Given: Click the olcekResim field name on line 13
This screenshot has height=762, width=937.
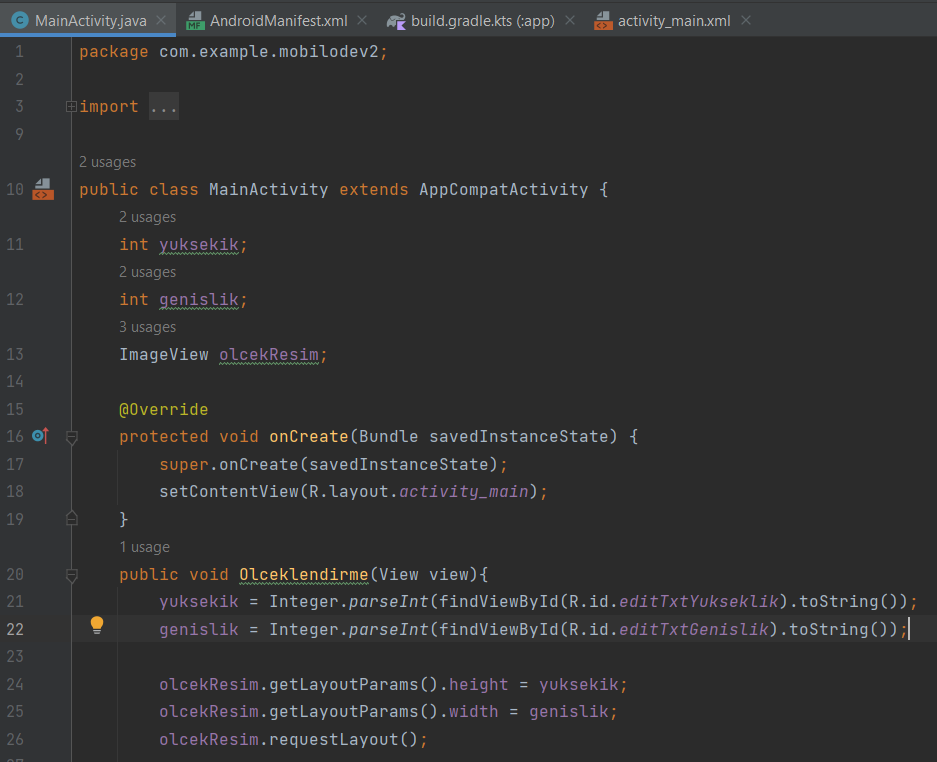Looking at the screenshot, I should click(x=269, y=354).
